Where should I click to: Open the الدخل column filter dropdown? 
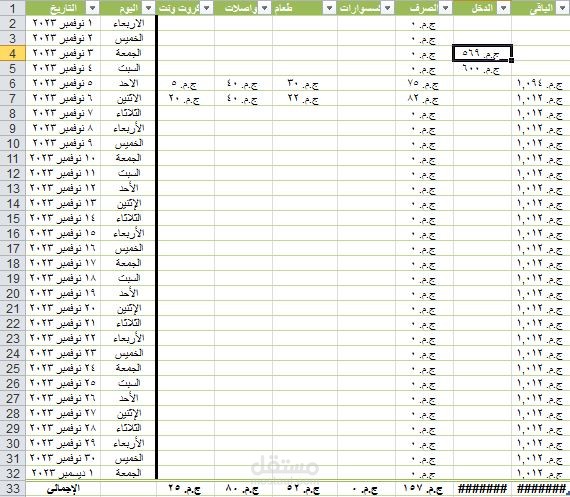pyautogui.click(x=503, y=8)
